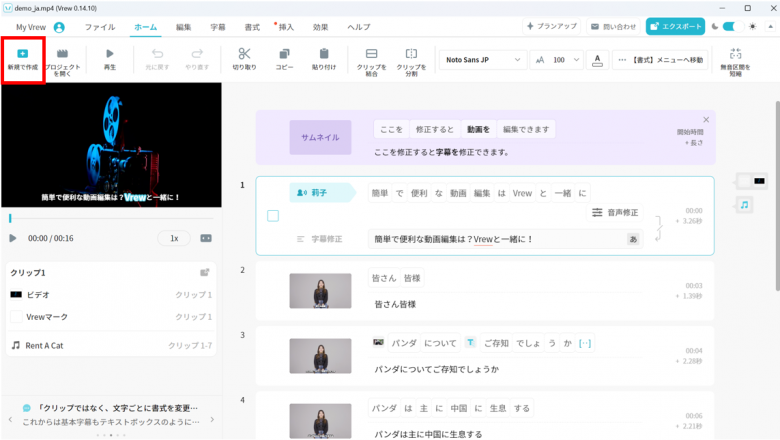The height and width of the screenshot is (440, 780).
Task: Select the Rent A Cat audio row
Action: pyautogui.click(x=111, y=345)
